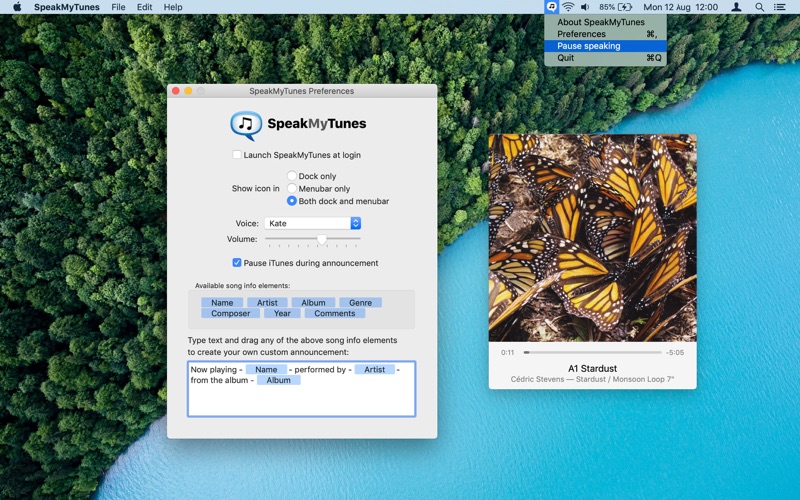Open the user account menu icon
Screen dimensions: 800x500
[736, 7]
